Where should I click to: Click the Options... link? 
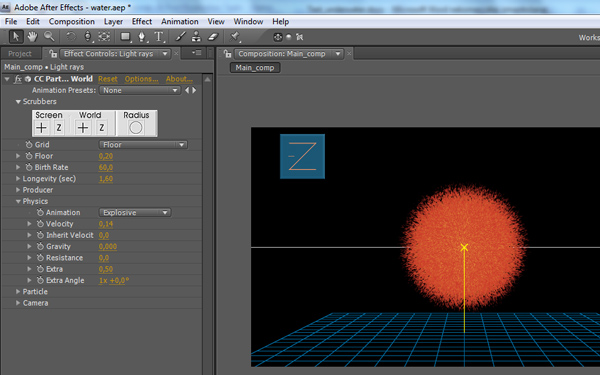click(141, 79)
